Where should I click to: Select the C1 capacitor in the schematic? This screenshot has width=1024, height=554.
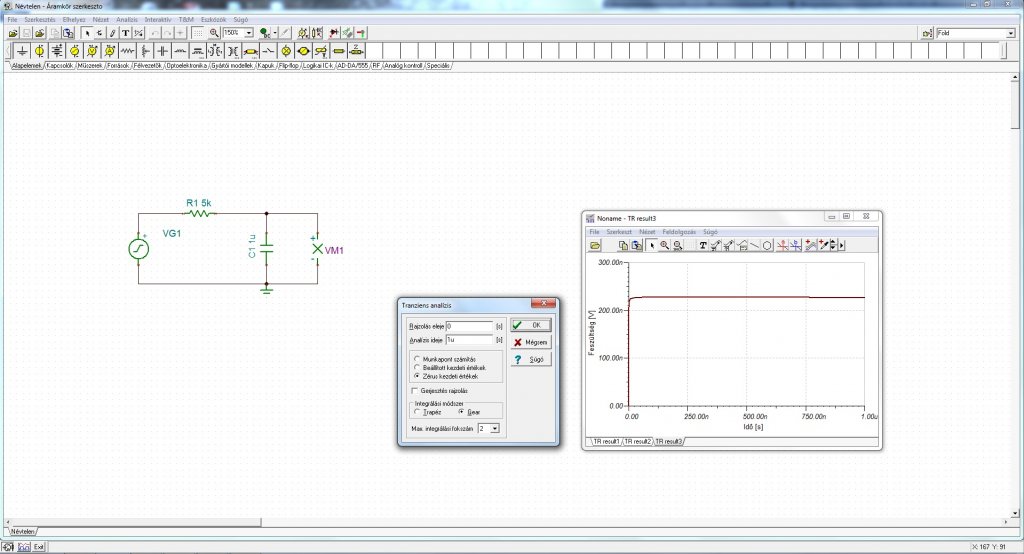point(266,249)
